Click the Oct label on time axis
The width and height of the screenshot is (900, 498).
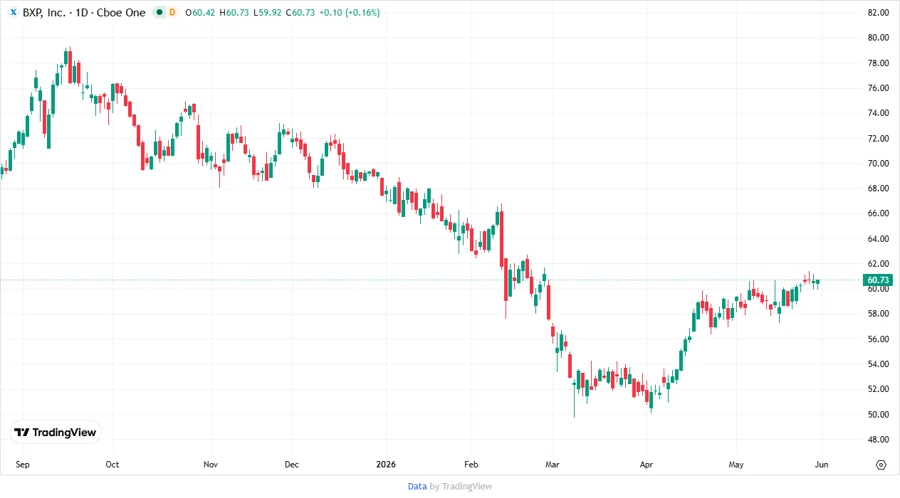[112, 464]
